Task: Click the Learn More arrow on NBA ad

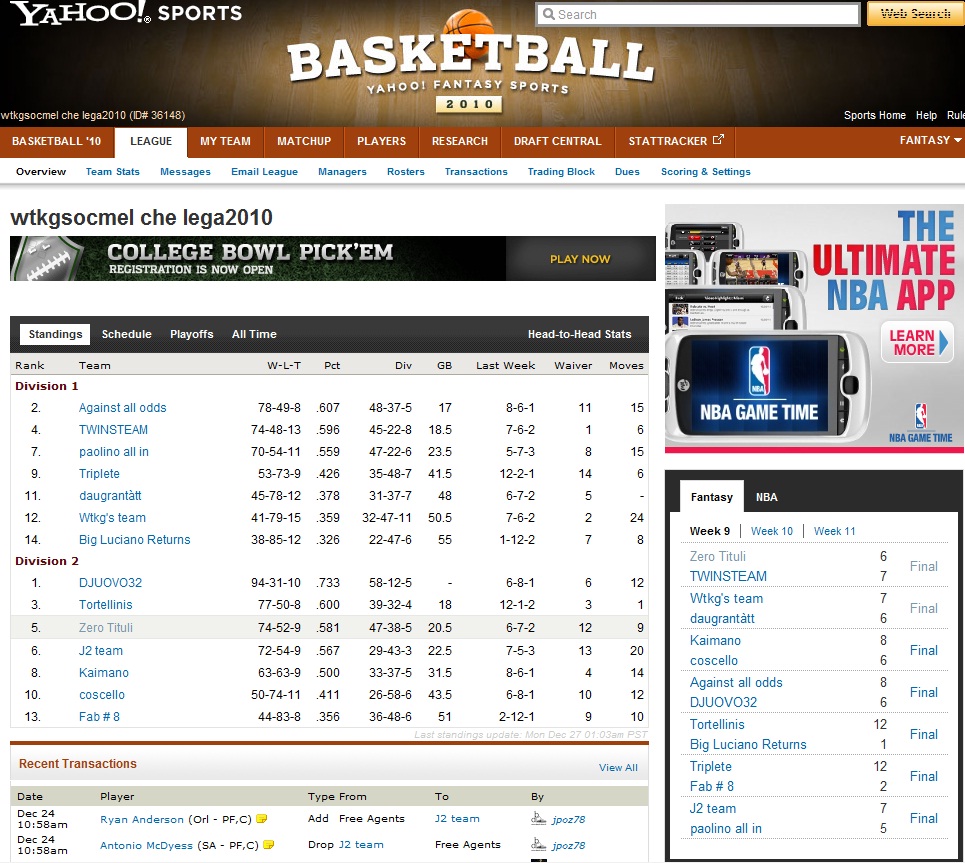Action: click(918, 343)
